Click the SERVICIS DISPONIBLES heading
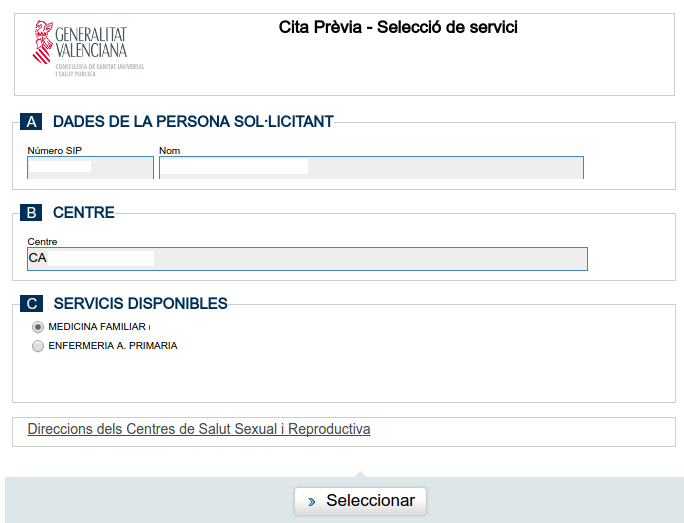The width and height of the screenshot is (684, 523). 140,304
